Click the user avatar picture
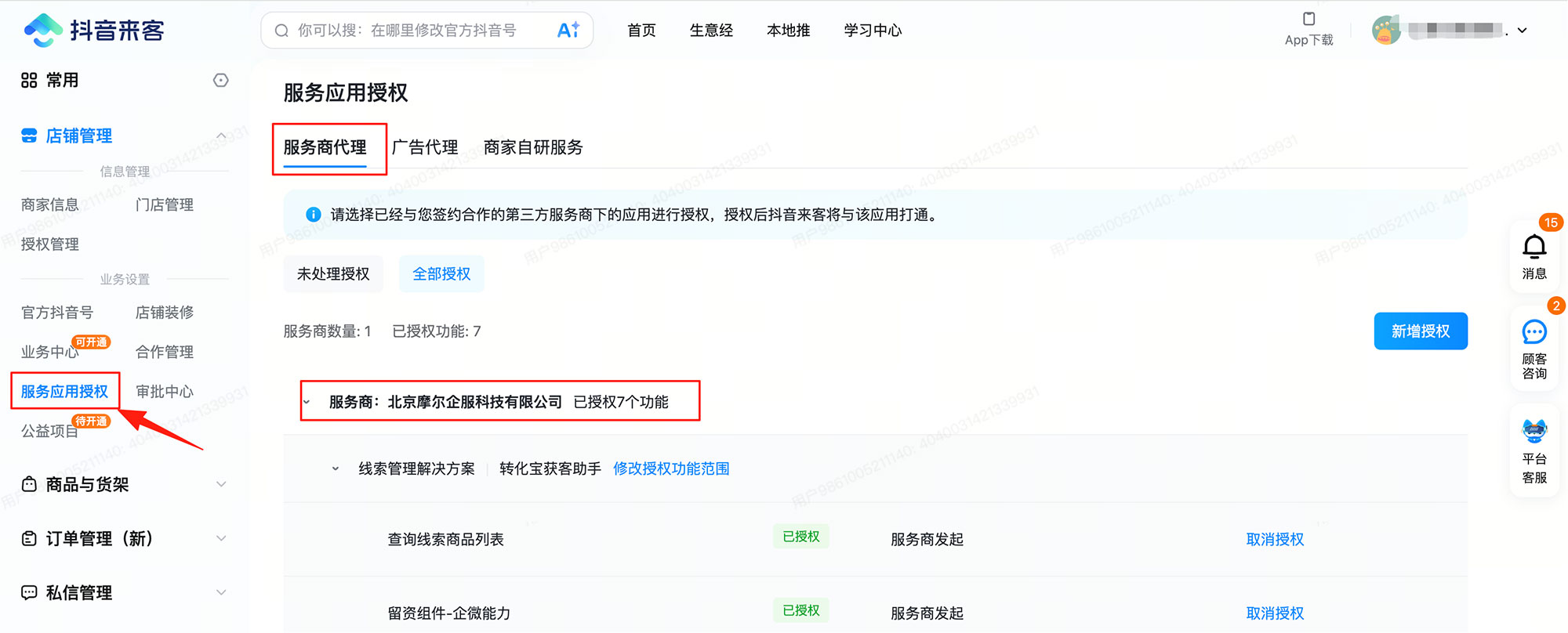This screenshot has width=1568, height=633. coord(1386,31)
